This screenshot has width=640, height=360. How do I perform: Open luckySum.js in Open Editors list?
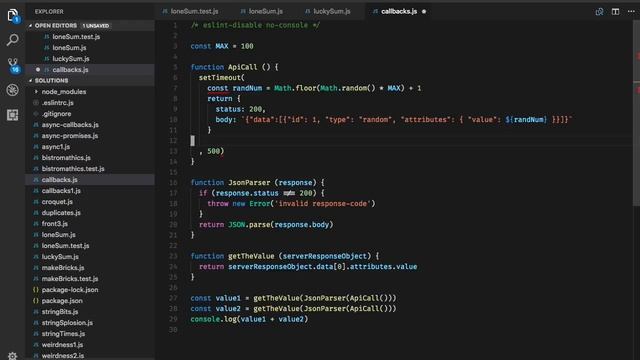[x=71, y=59]
